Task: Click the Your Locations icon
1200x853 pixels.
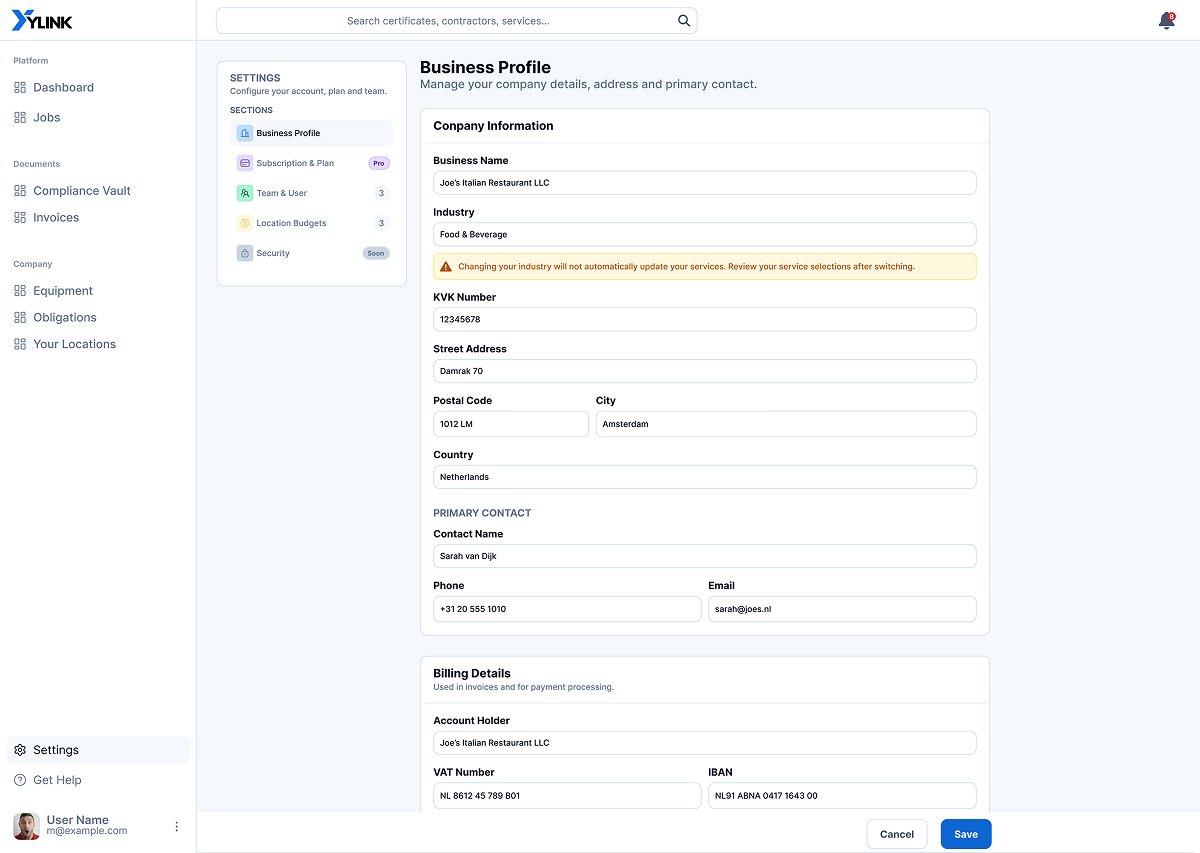Action: pyautogui.click(x=20, y=344)
